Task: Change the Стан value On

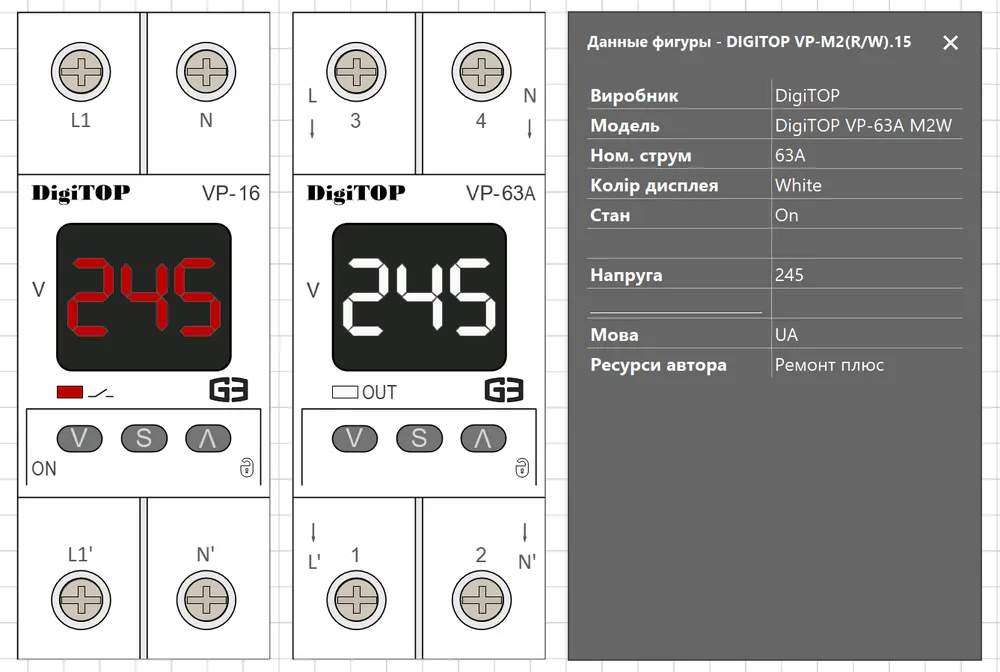Action: click(867, 215)
